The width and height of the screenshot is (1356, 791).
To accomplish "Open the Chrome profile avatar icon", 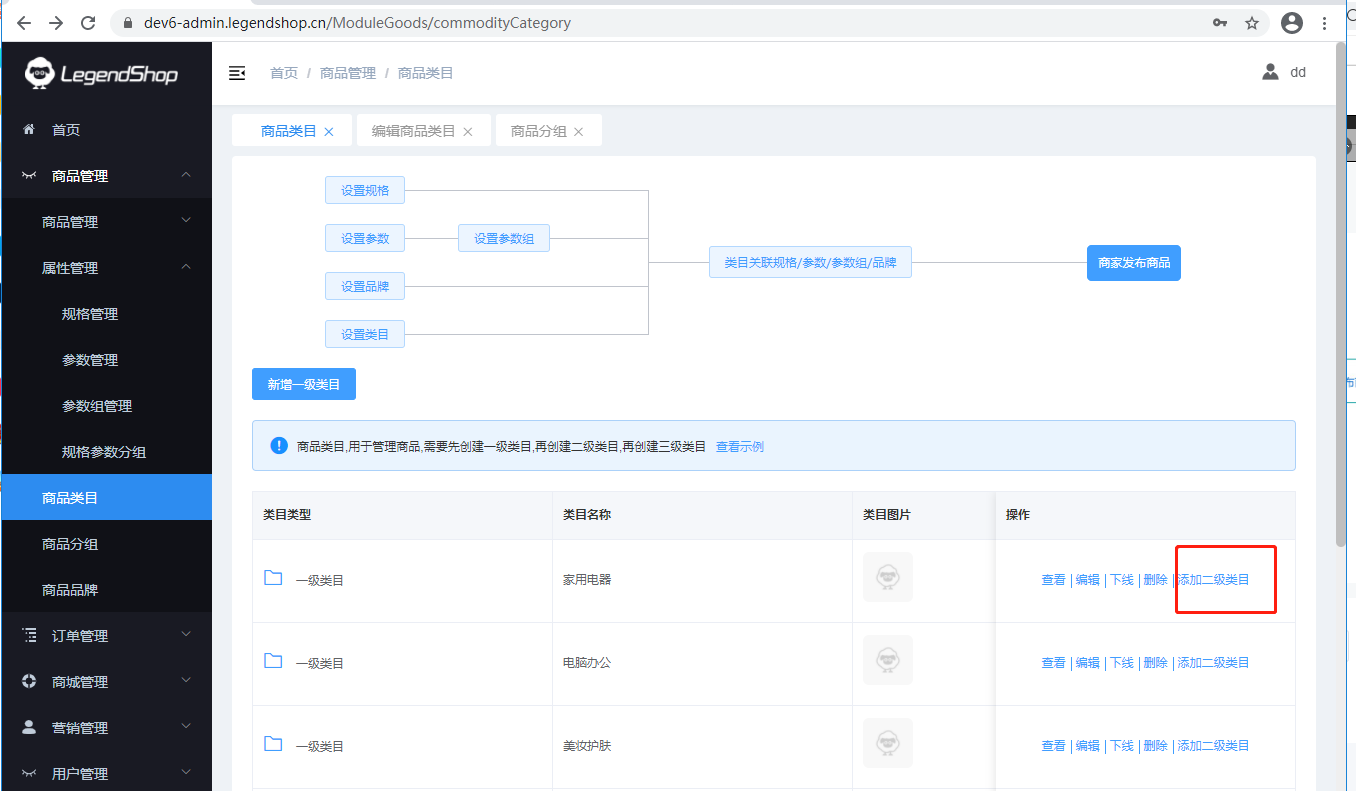I will click(1292, 23).
